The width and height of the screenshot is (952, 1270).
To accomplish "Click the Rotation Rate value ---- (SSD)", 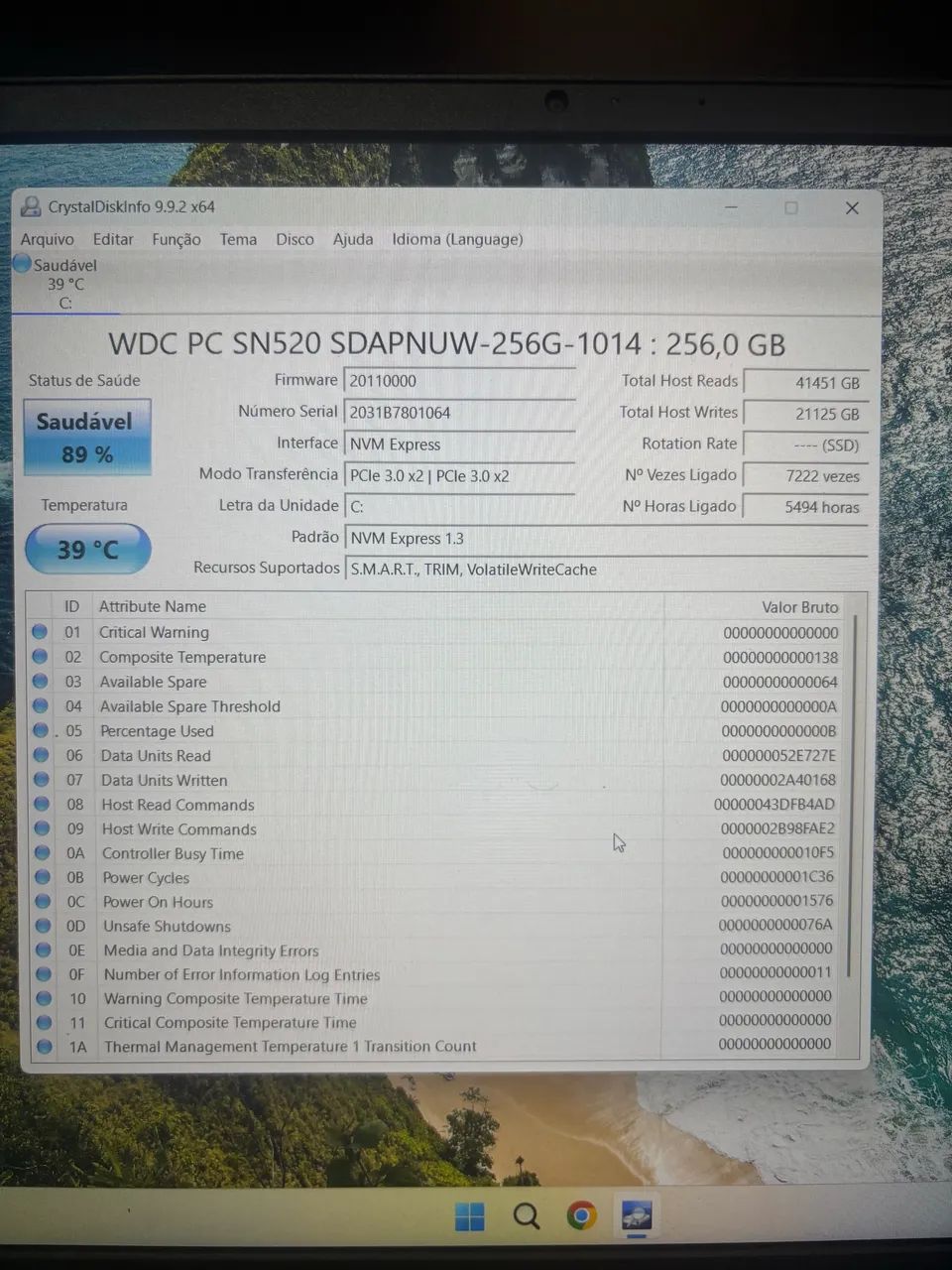I will pos(806,445).
